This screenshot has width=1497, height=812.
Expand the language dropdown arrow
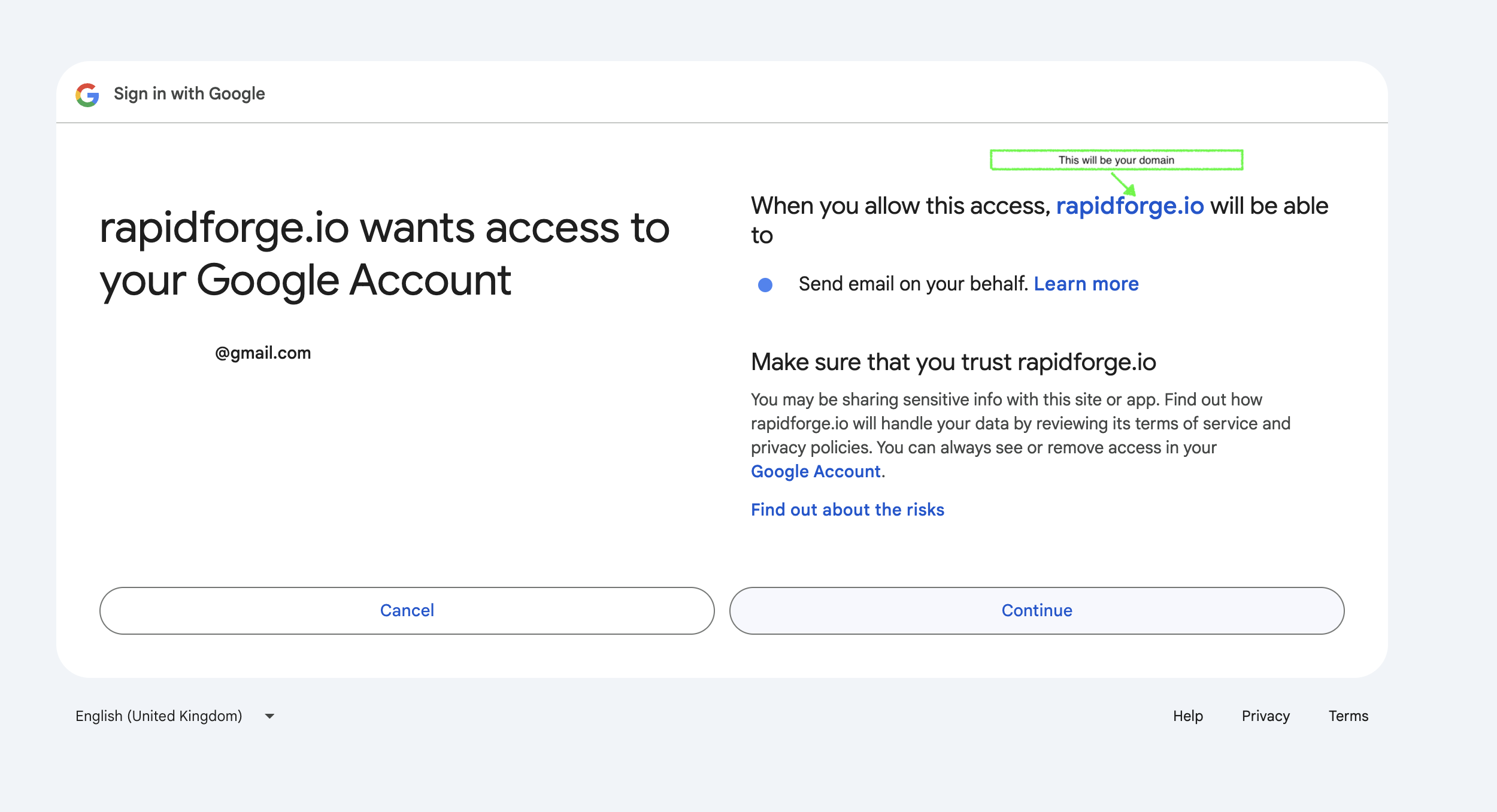point(269,716)
